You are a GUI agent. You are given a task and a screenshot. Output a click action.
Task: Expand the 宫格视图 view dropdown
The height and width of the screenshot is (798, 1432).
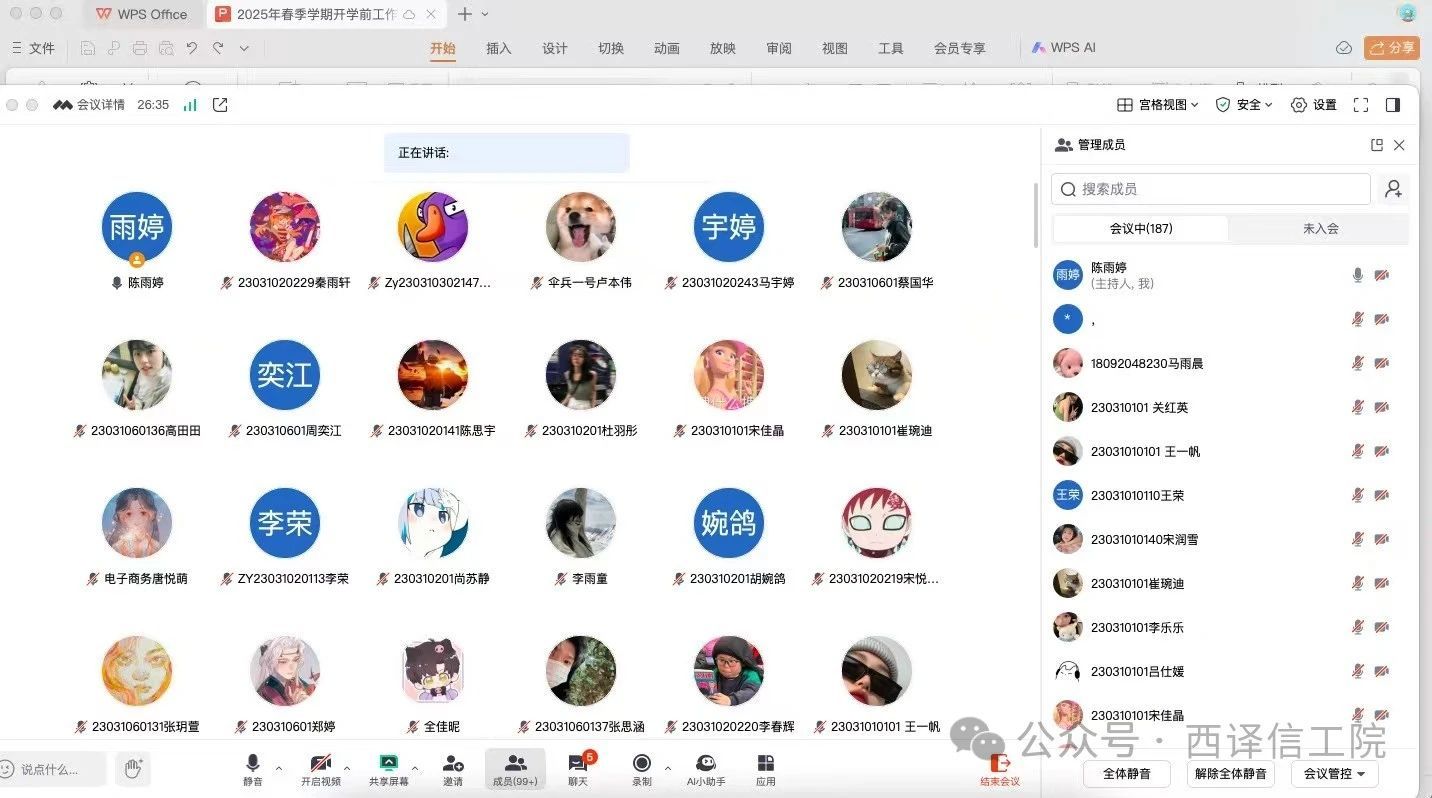tap(1157, 105)
